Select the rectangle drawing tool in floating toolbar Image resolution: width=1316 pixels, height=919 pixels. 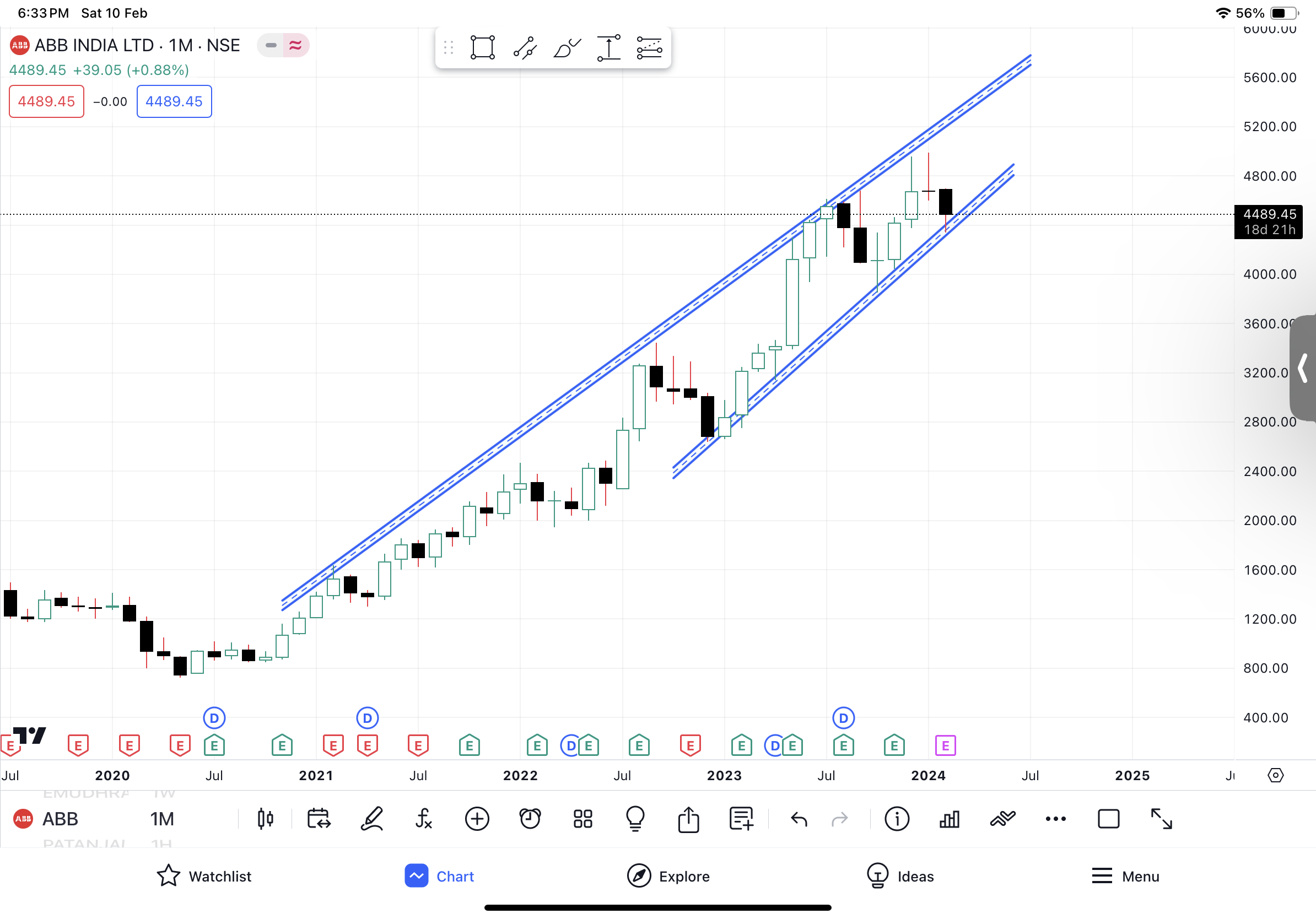pos(483,47)
